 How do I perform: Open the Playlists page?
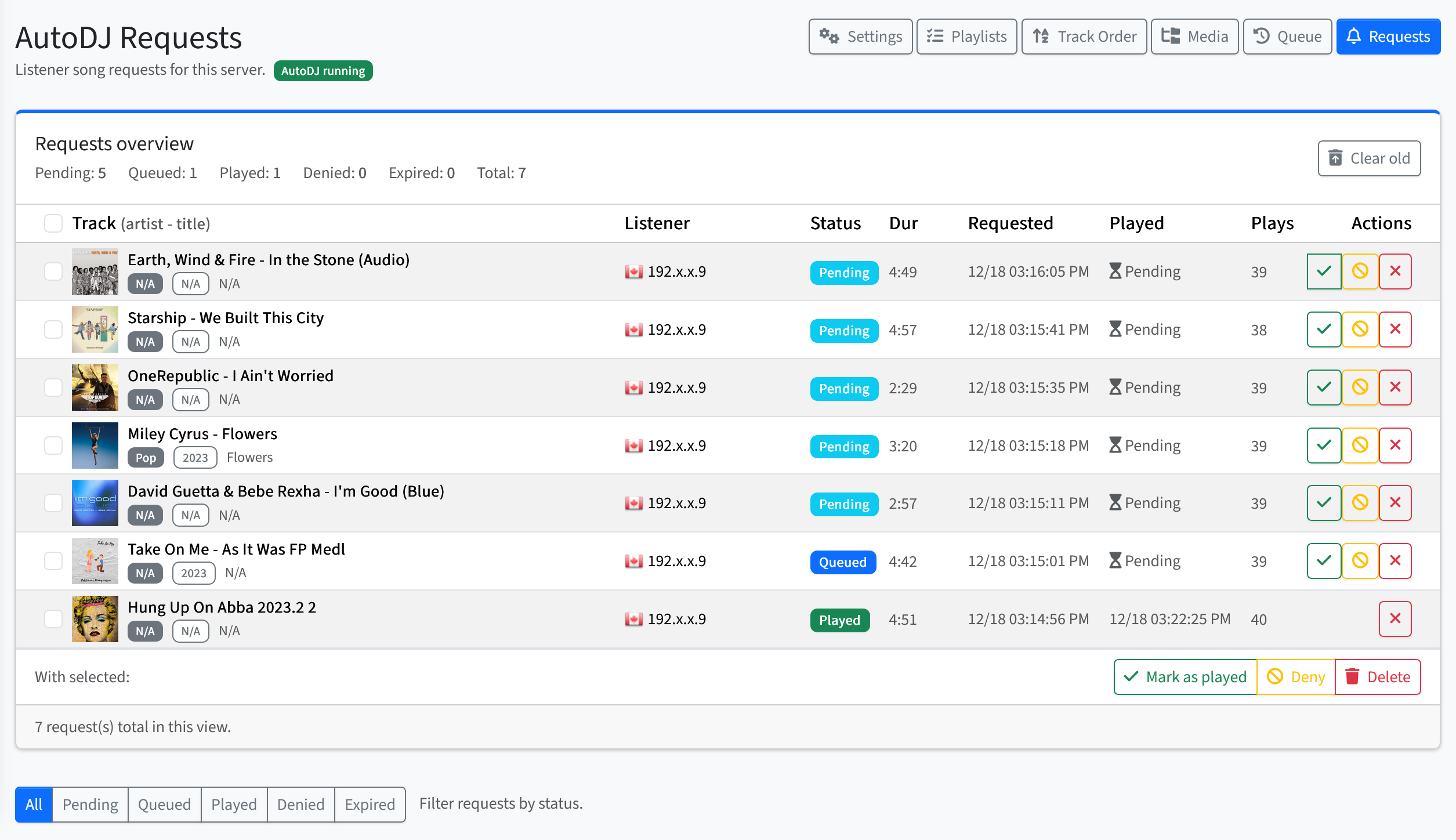click(x=966, y=37)
